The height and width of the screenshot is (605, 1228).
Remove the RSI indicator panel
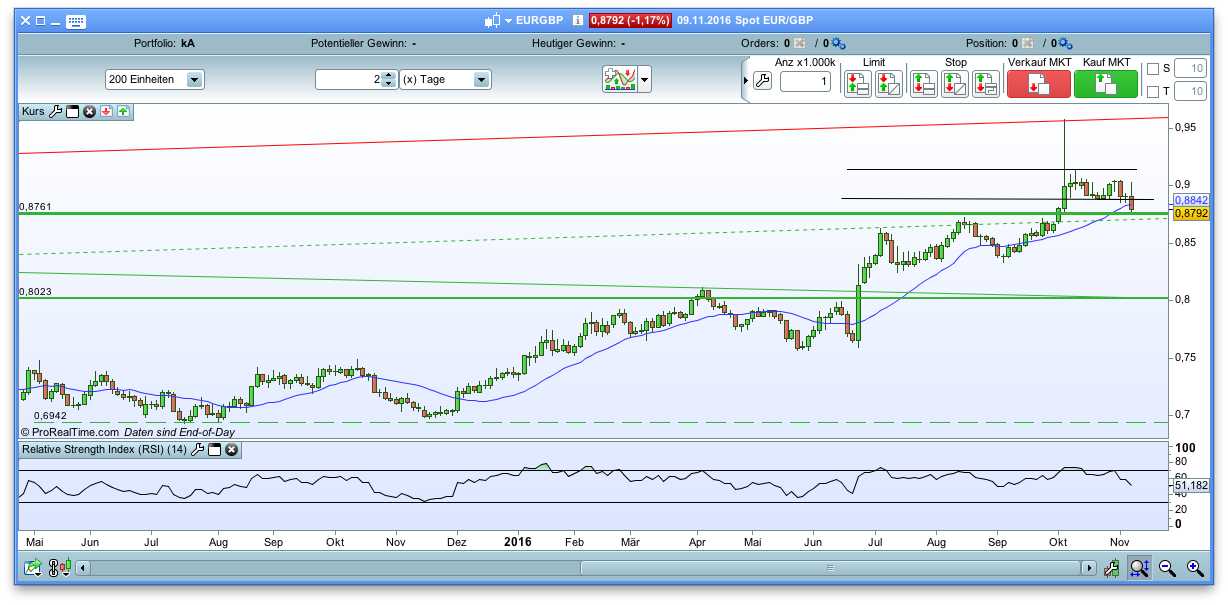coord(231,450)
